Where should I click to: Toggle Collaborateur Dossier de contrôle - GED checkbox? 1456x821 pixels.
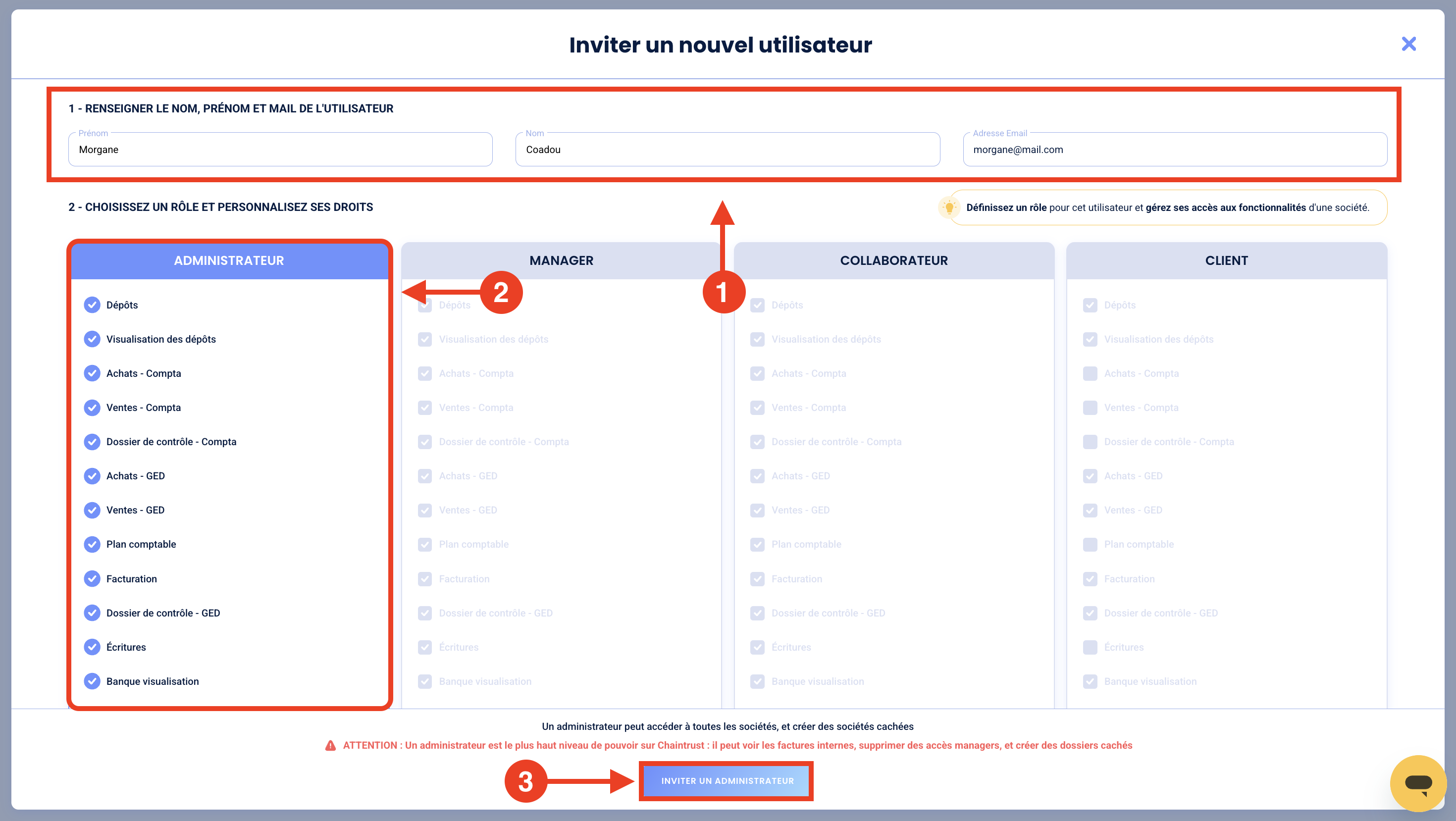pyautogui.click(x=757, y=613)
